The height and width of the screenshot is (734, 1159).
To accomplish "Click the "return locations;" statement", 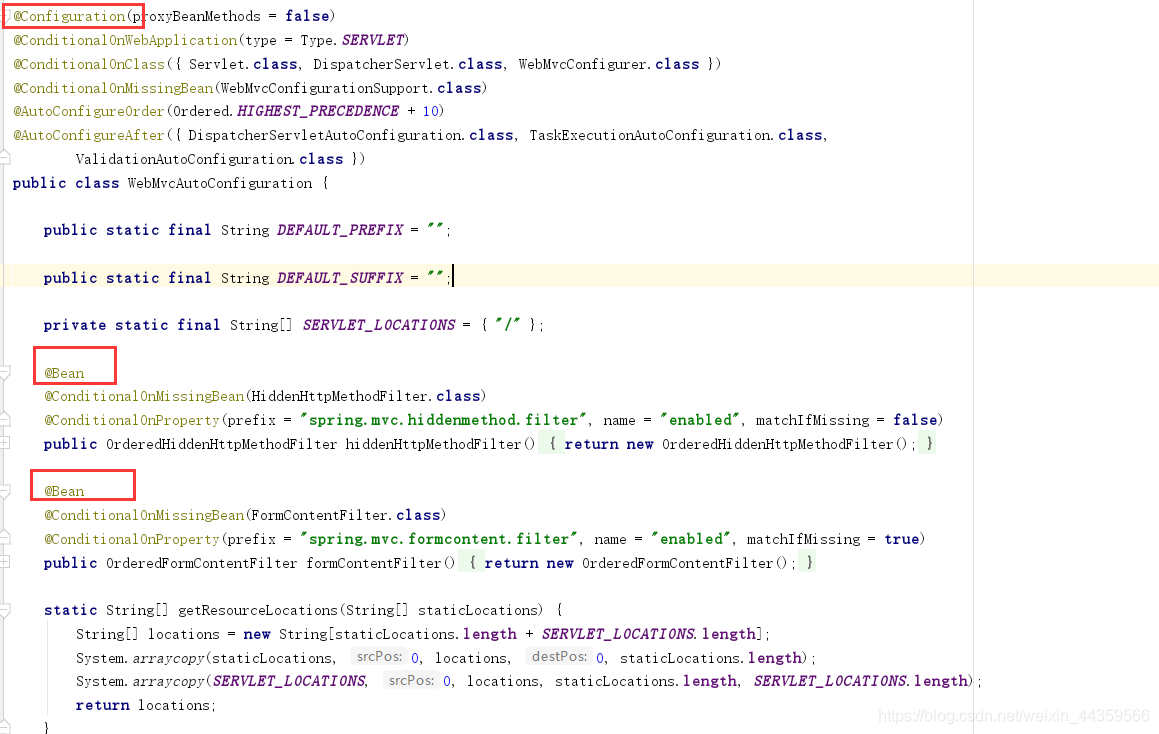I will click(x=146, y=704).
